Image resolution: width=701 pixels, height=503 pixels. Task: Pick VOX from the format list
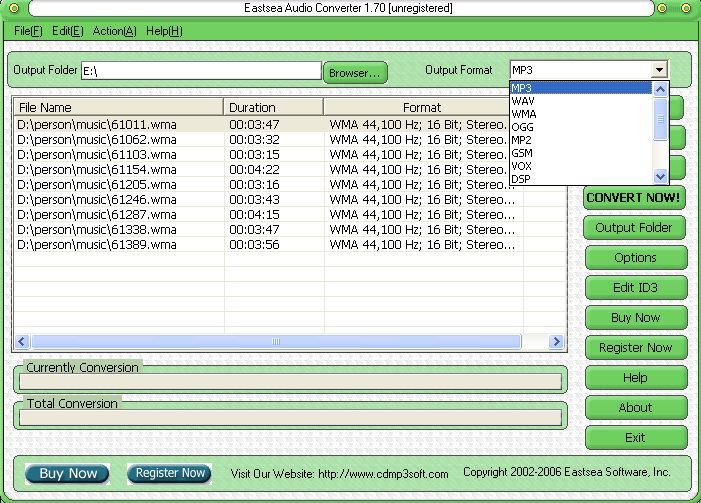point(581,166)
